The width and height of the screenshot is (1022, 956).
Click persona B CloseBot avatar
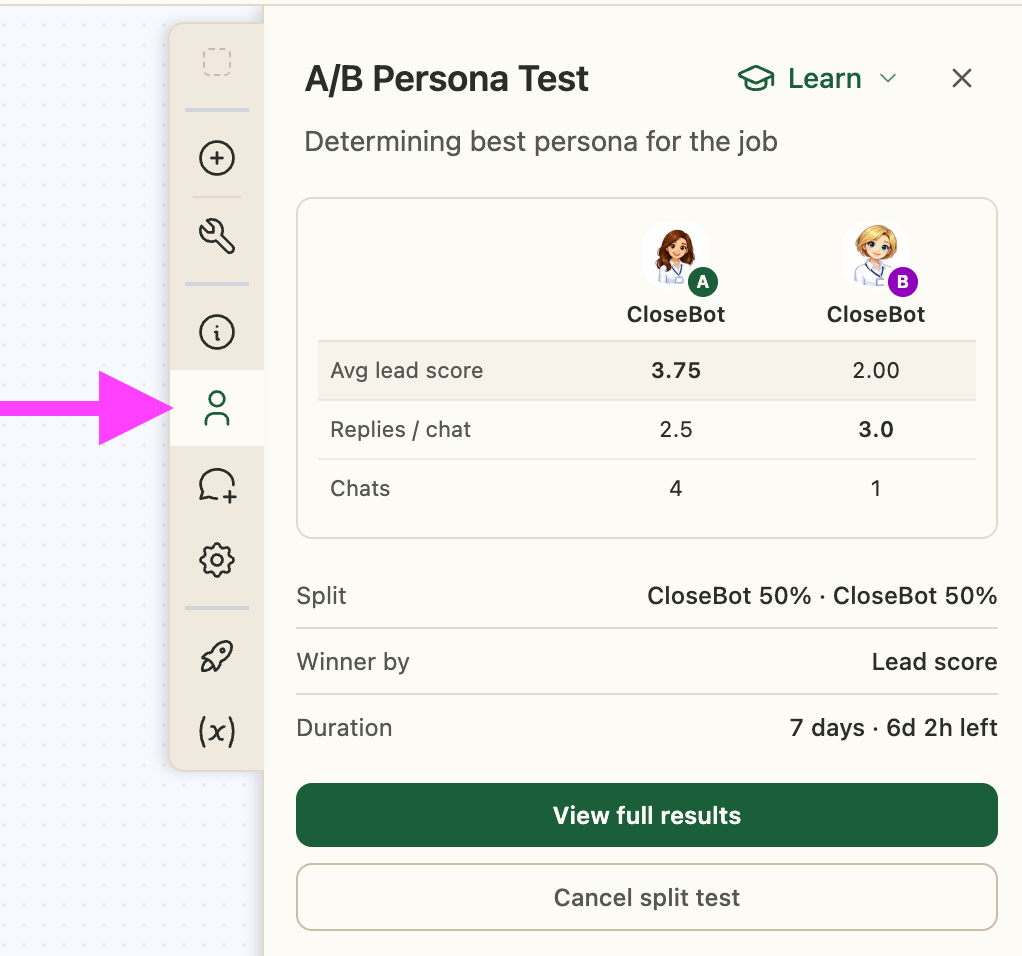[876, 255]
